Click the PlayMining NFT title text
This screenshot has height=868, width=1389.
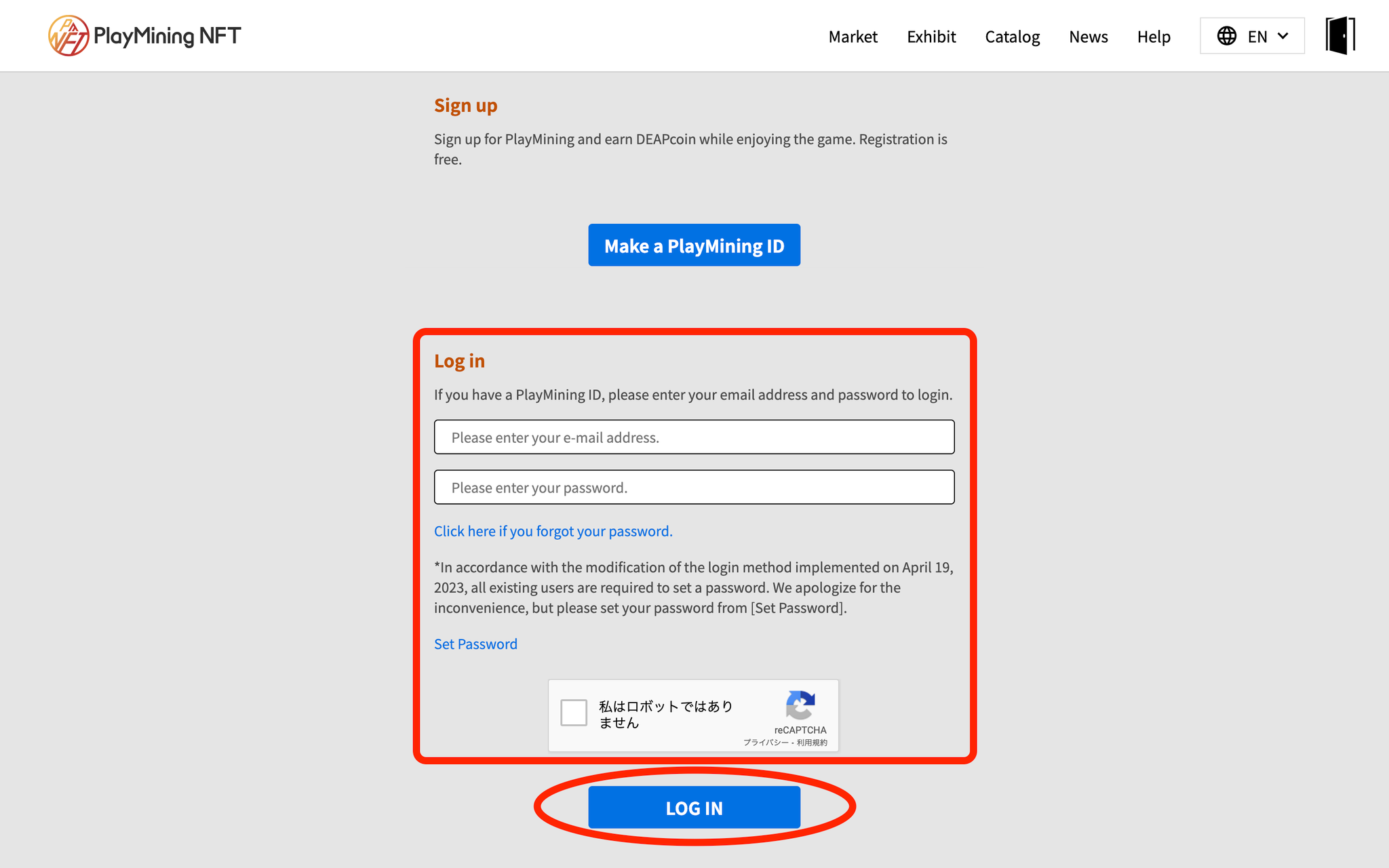tap(167, 35)
